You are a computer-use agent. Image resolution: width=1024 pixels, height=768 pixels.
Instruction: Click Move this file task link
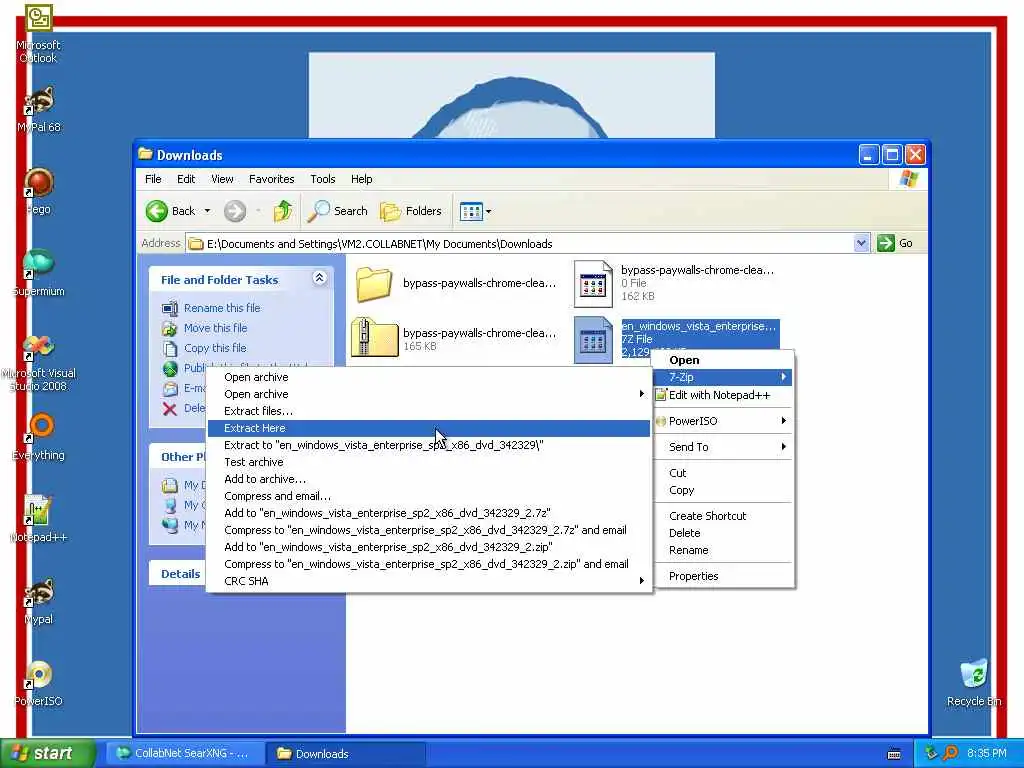click(x=216, y=328)
